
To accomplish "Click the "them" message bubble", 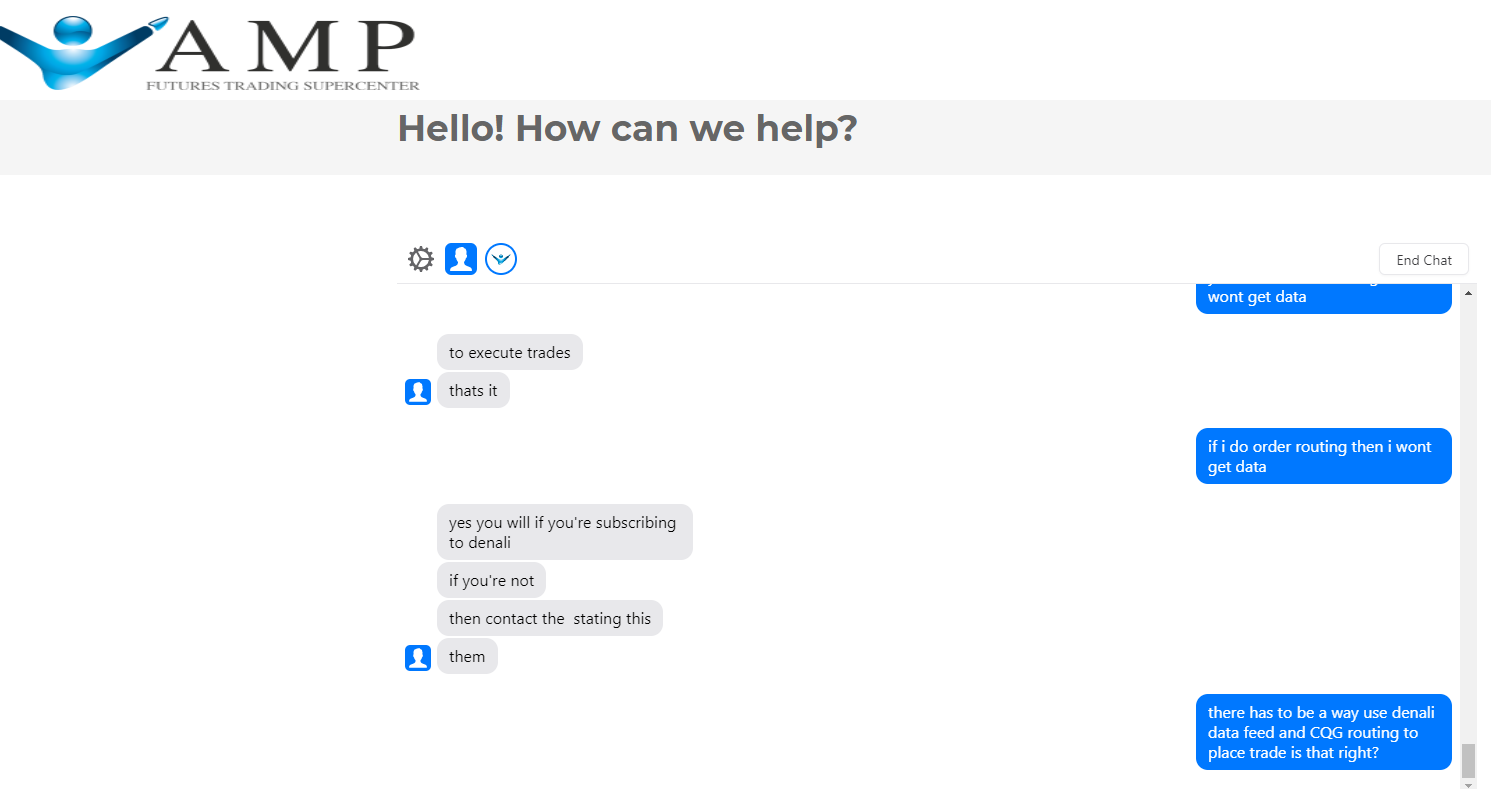I will 467,656.
